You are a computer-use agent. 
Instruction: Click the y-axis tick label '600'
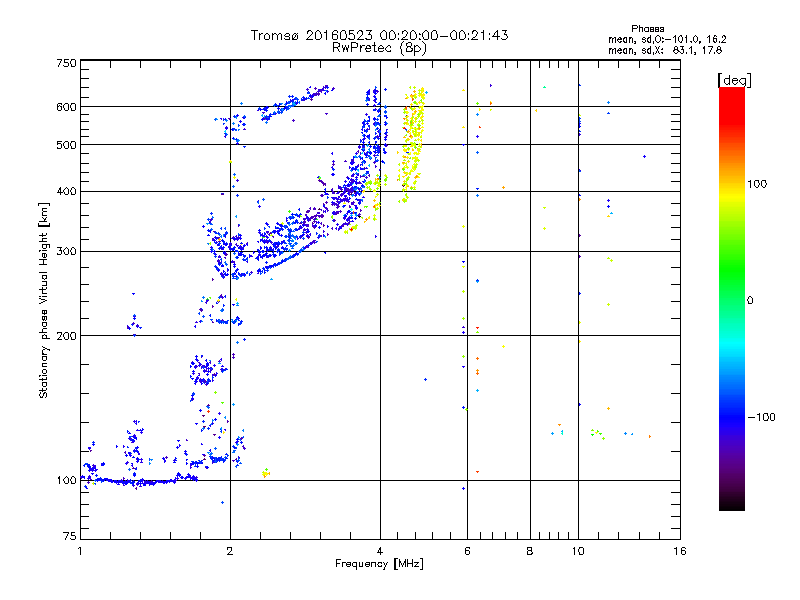66,107
